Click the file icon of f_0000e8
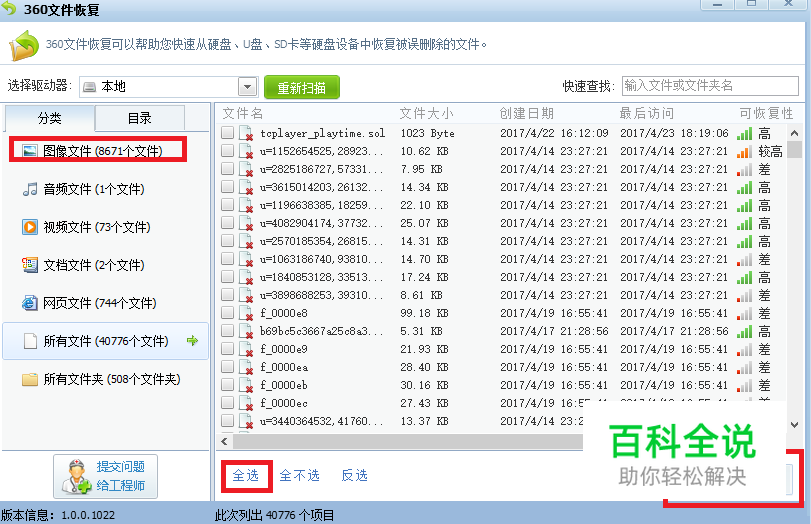Screen dimensions: 811x524 coord(246,313)
